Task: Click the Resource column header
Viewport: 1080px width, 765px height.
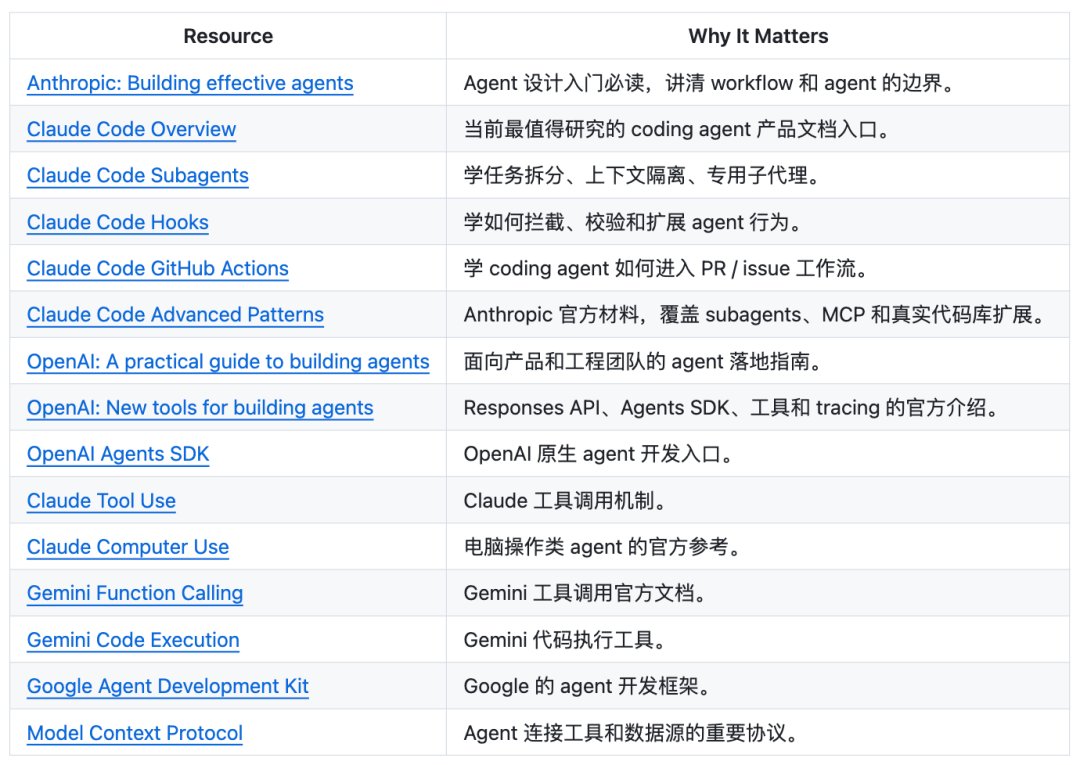Action: pyautogui.click(x=228, y=36)
